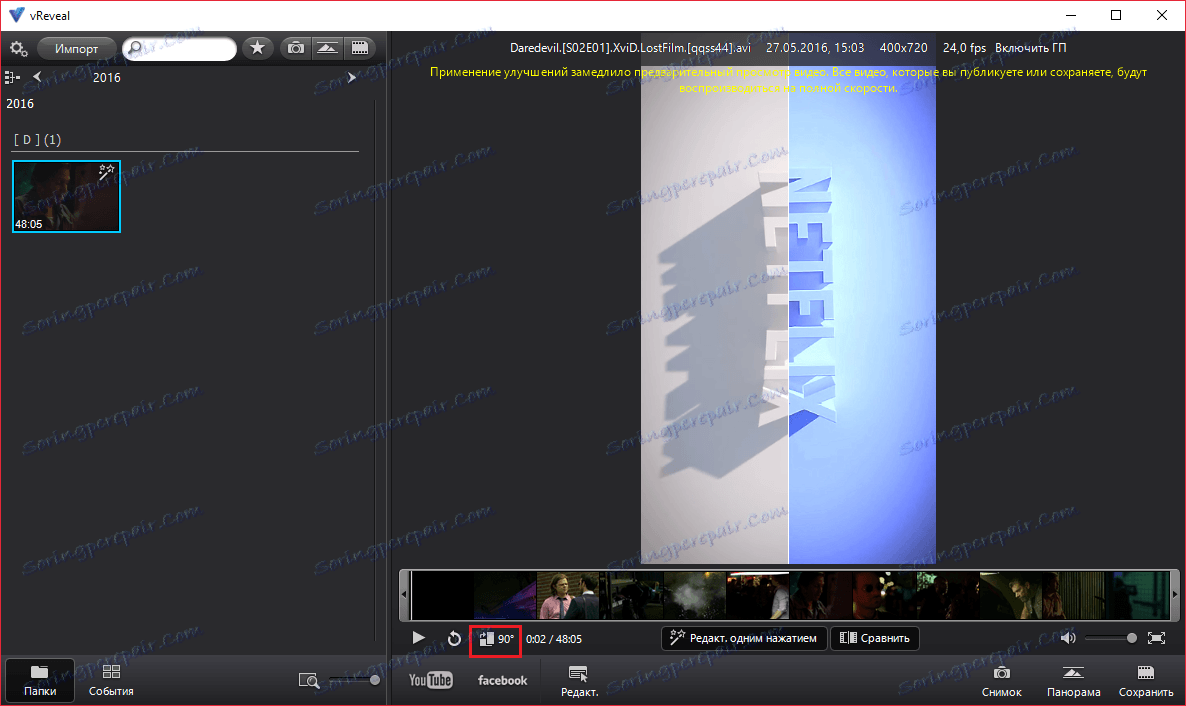The width and height of the screenshot is (1186, 706).
Task: Jump to frame with man in pink shirt
Action: 568,596
